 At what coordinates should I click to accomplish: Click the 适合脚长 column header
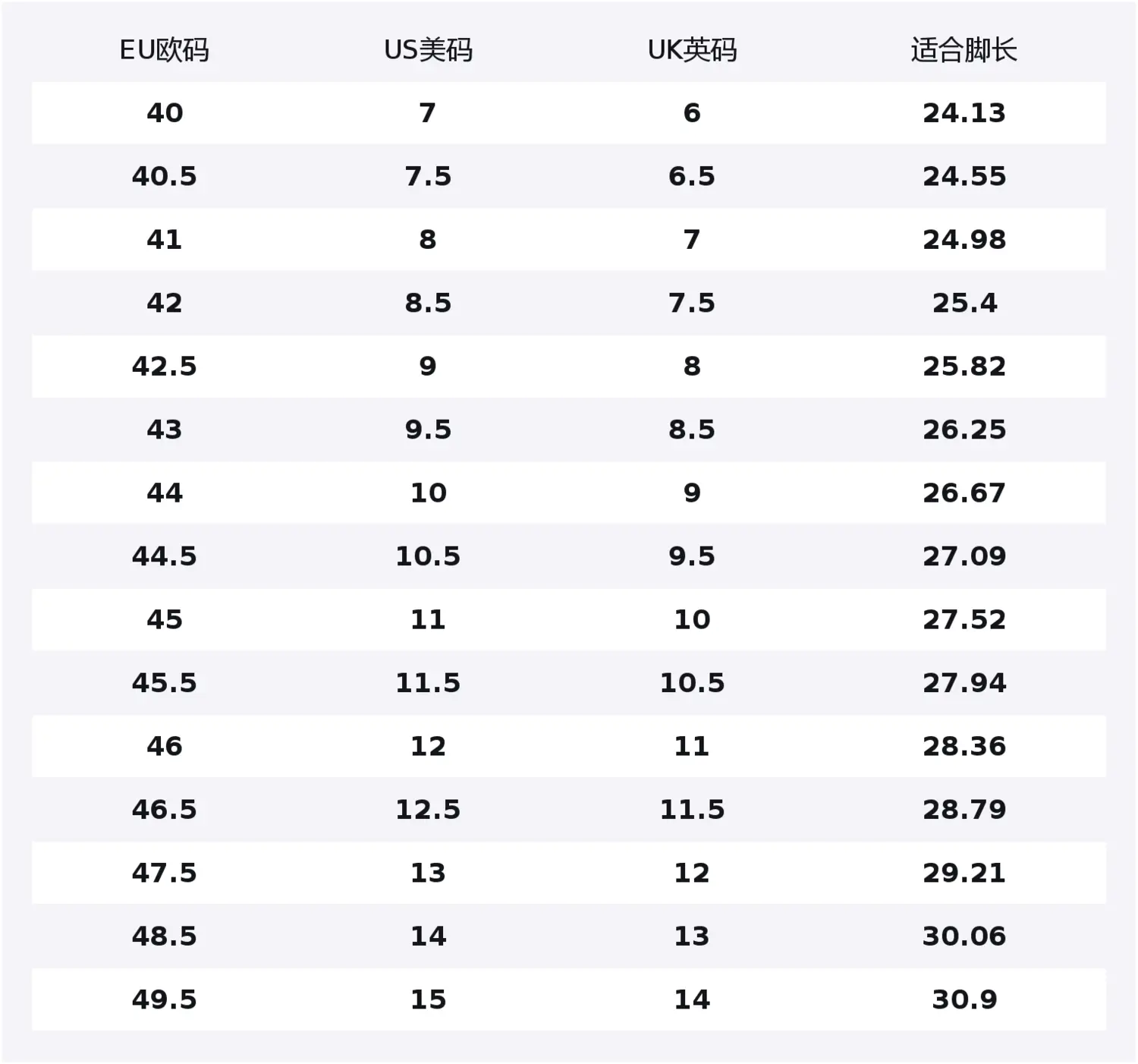pos(964,50)
